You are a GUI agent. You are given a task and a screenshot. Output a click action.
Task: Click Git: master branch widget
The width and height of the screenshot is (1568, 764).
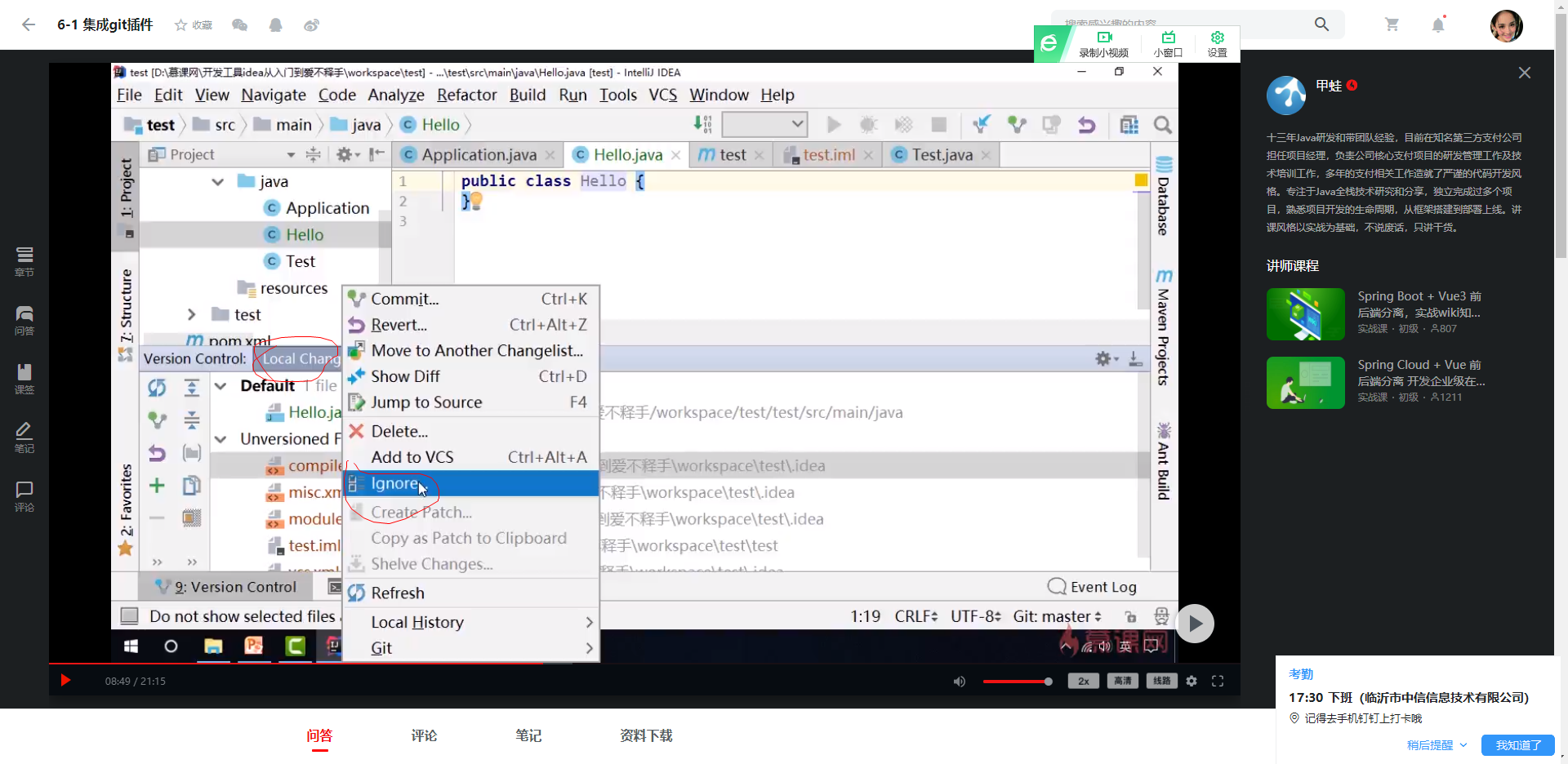coord(1058,616)
